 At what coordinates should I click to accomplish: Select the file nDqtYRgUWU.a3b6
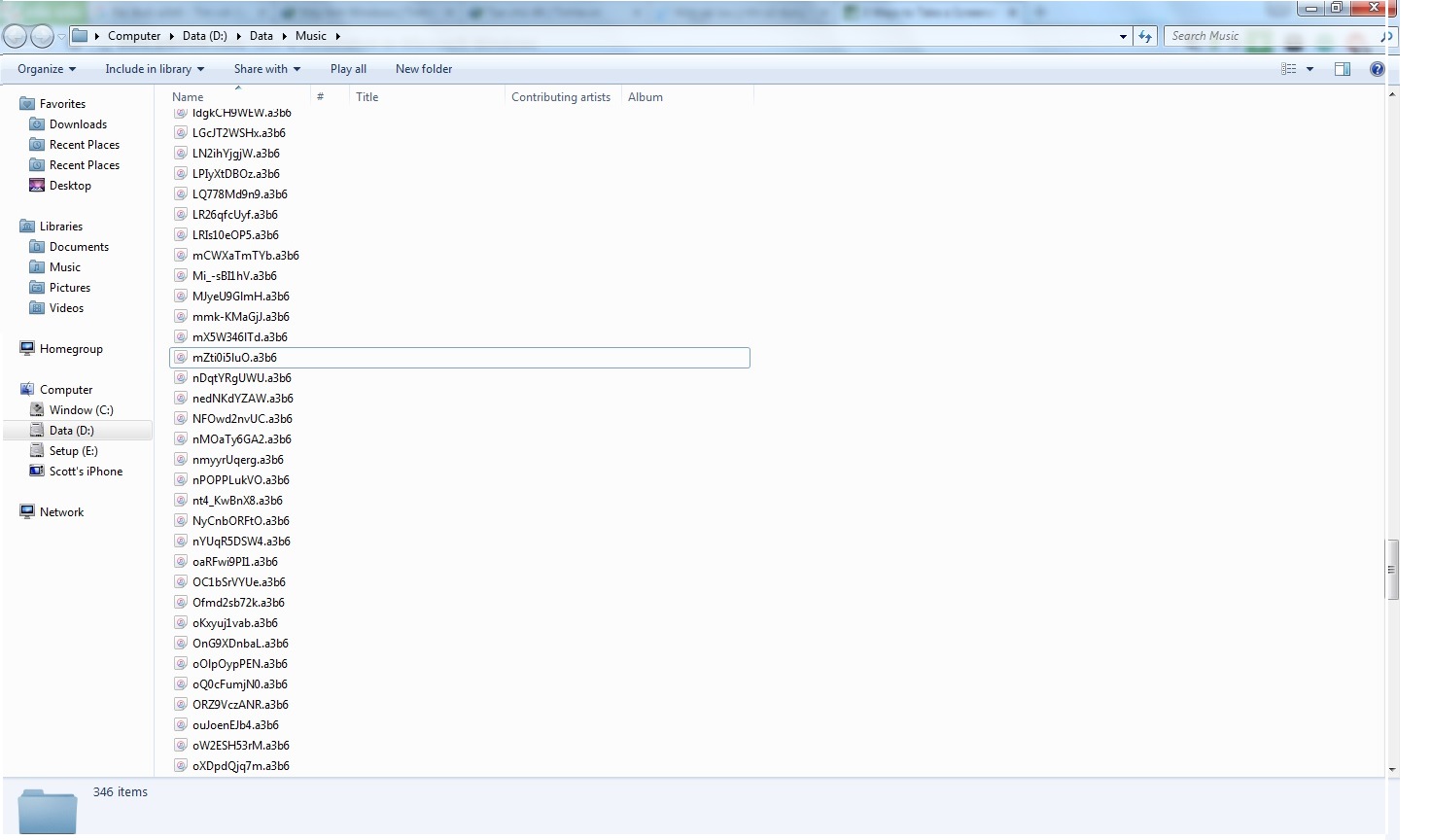coord(241,378)
